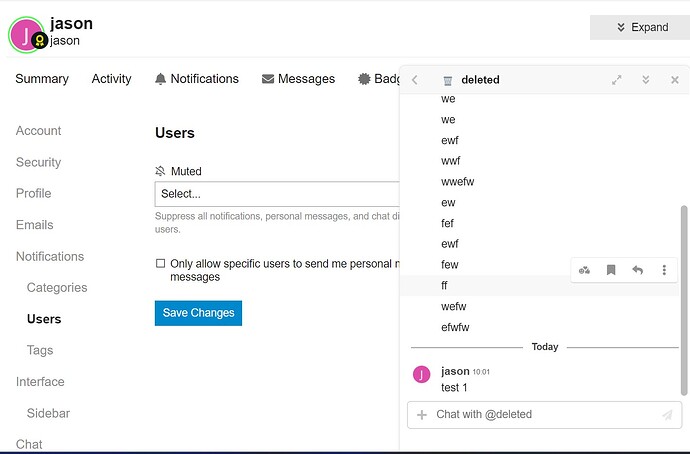Collapse the chat drawer with double chevron
The height and width of the screenshot is (454, 690).
[646, 80]
